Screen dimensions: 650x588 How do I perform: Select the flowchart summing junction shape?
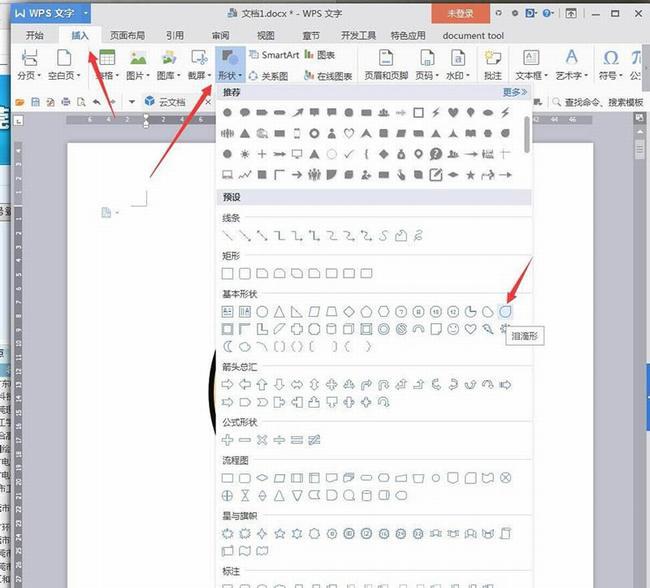505,478
